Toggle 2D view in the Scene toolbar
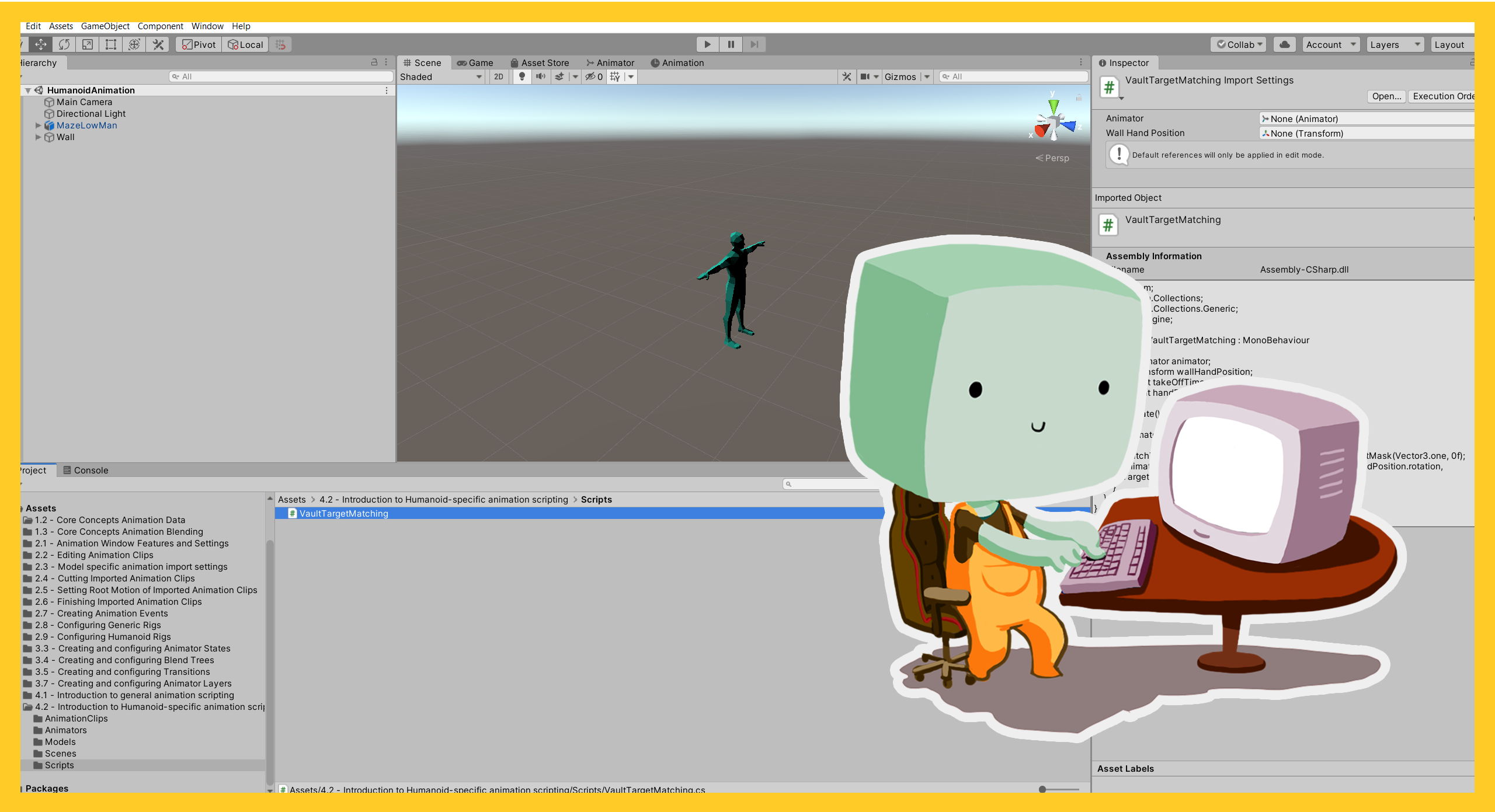This screenshot has width=1495, height=812. [498, 76]
